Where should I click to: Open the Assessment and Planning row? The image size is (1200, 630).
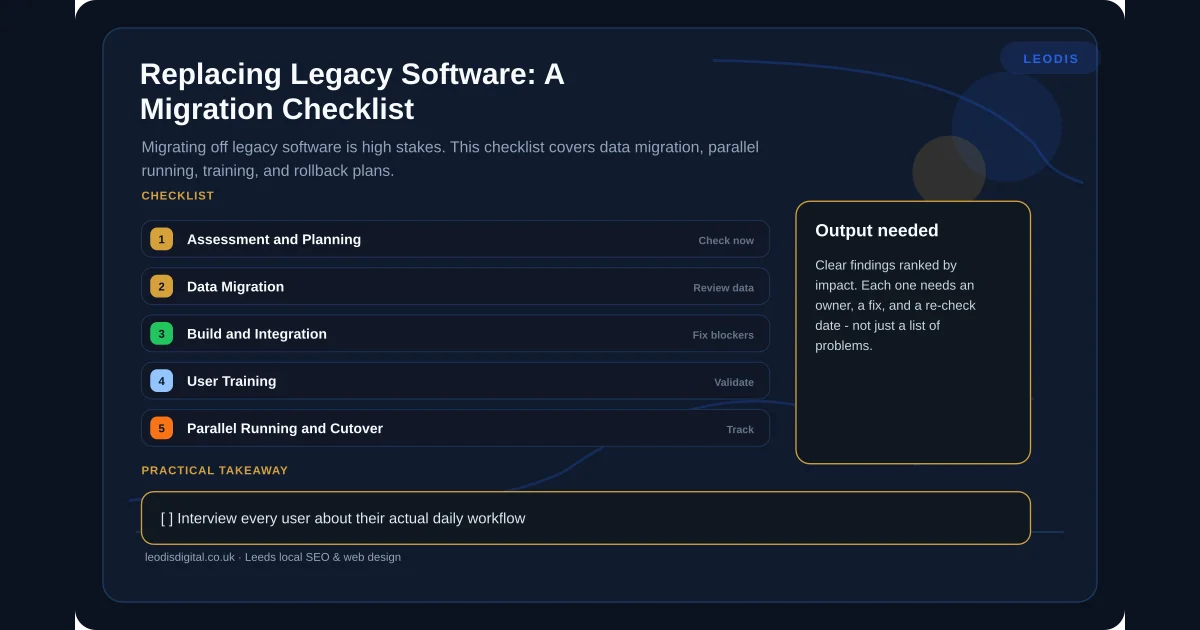click(455, 239)
